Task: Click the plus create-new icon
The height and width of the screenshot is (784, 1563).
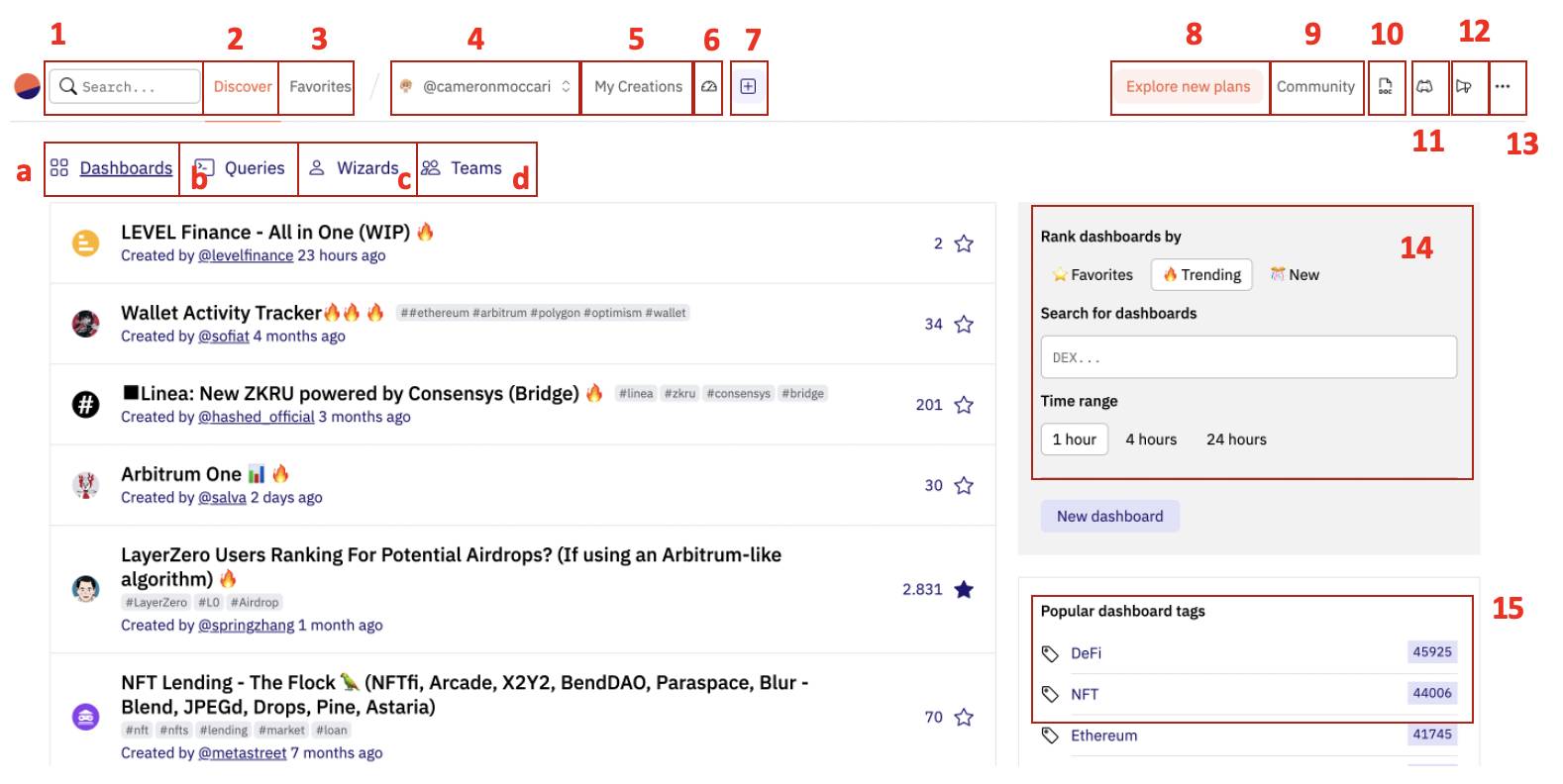Action: (748, 87)
